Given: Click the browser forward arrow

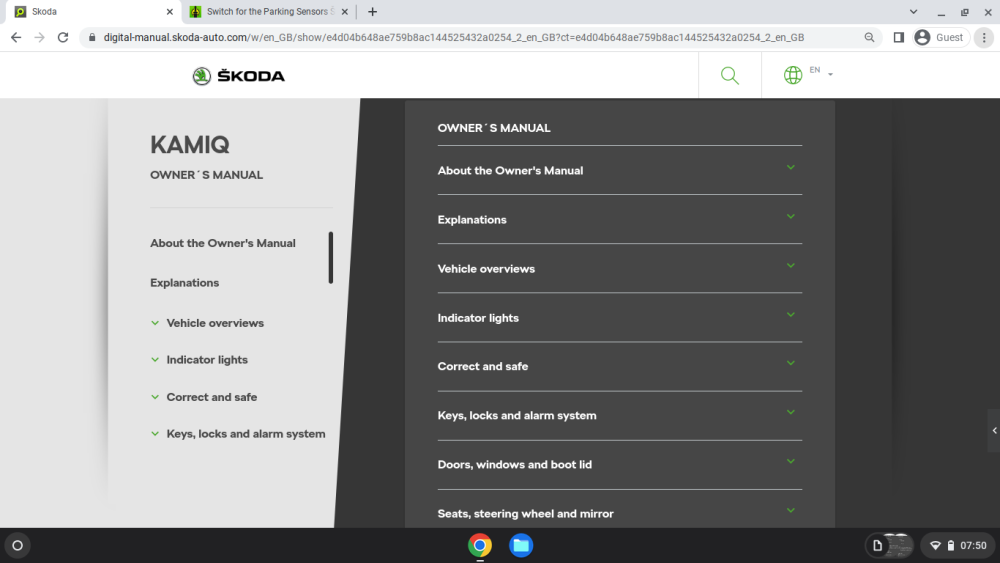Looking at the screenshot, I should click(x=40, y=38).
